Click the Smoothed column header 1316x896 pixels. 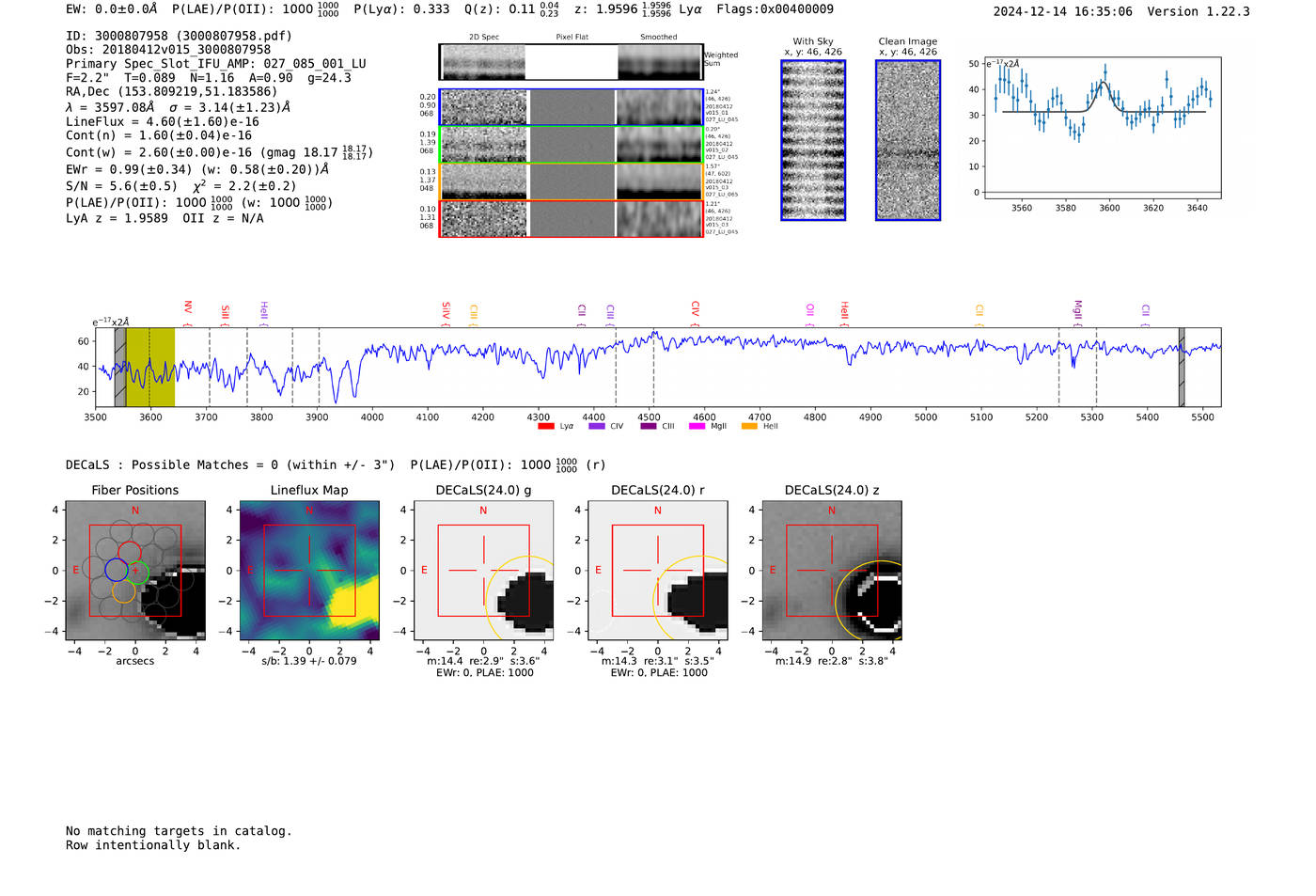tap(658, 38)
